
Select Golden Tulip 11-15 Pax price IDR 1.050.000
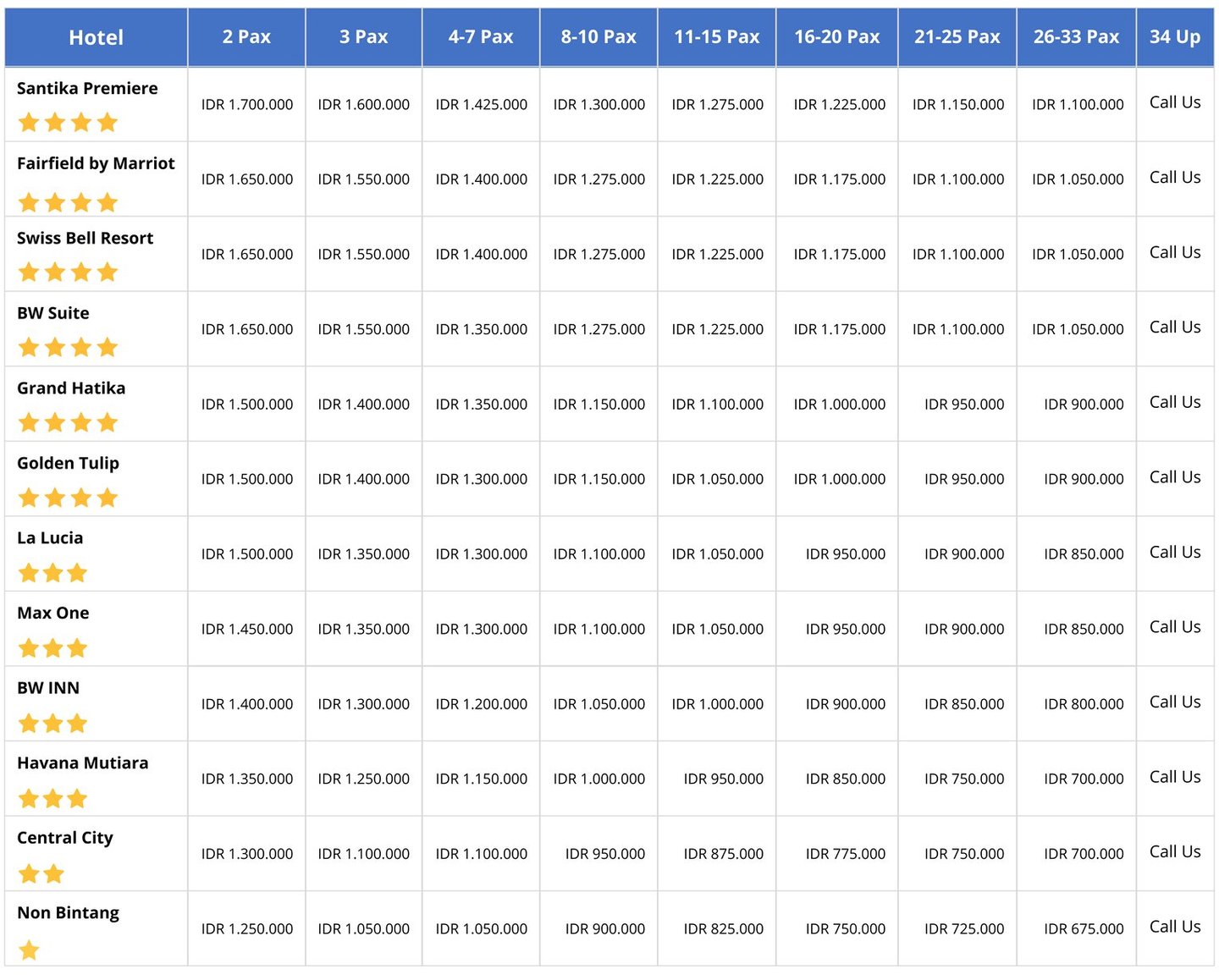tap(718, 479)
